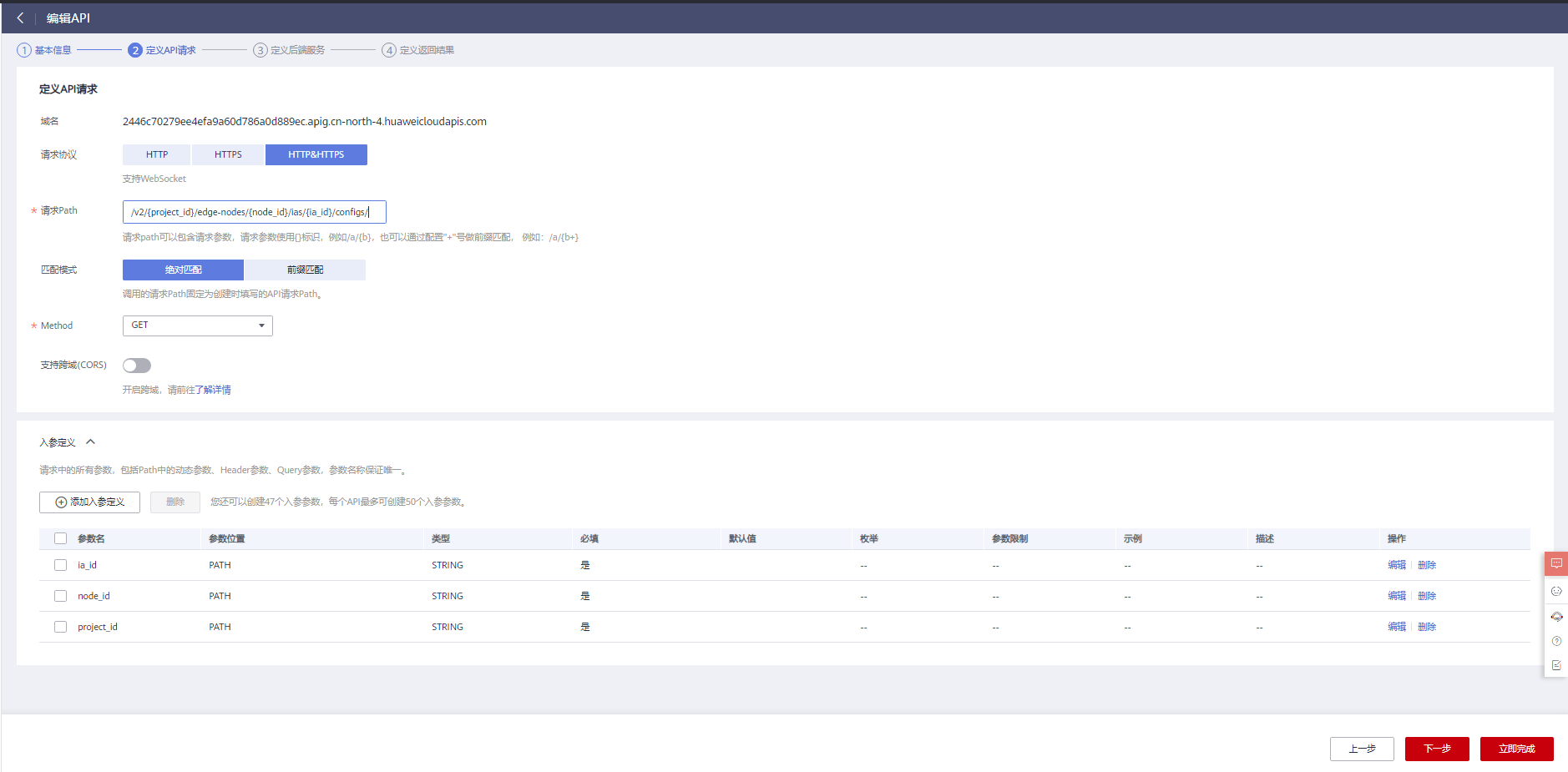
Task: Delete the node_id parameter
Action: (1427, 596)
